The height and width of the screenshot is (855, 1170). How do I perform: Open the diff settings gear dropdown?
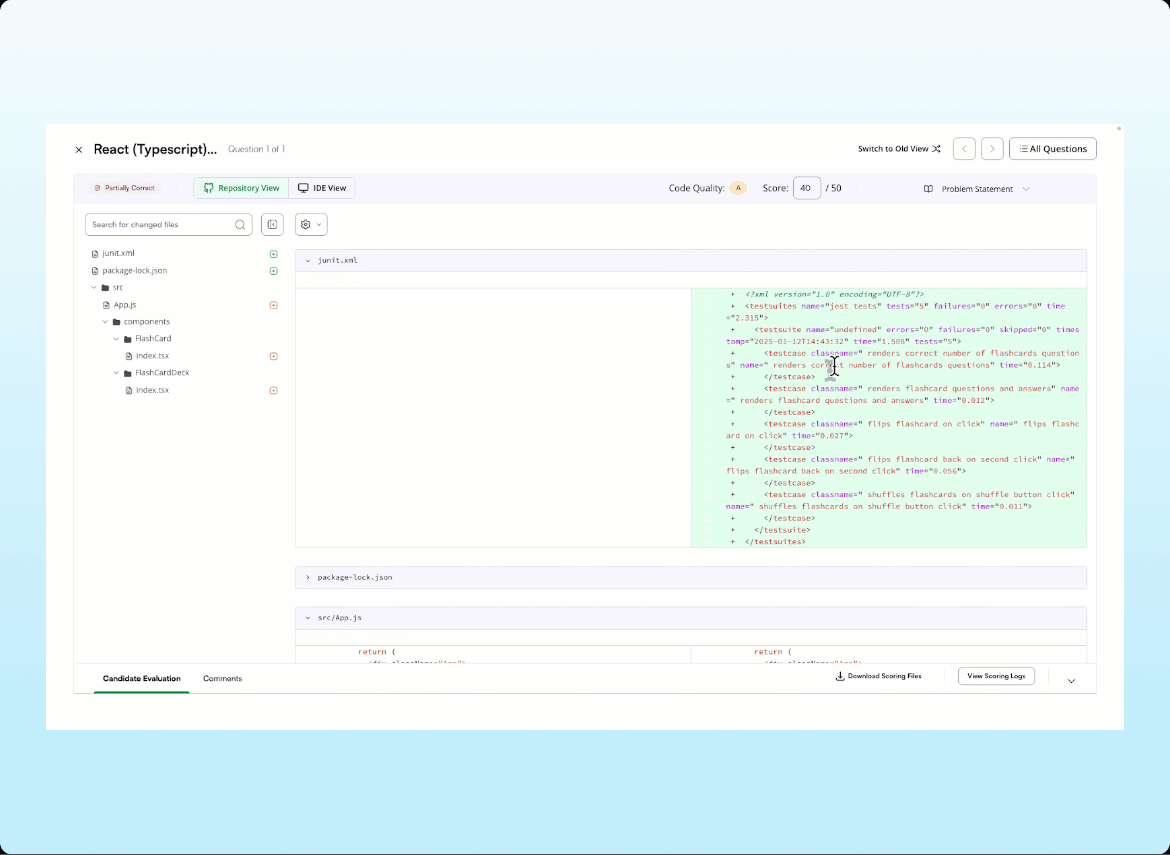(x=311, y=225)
